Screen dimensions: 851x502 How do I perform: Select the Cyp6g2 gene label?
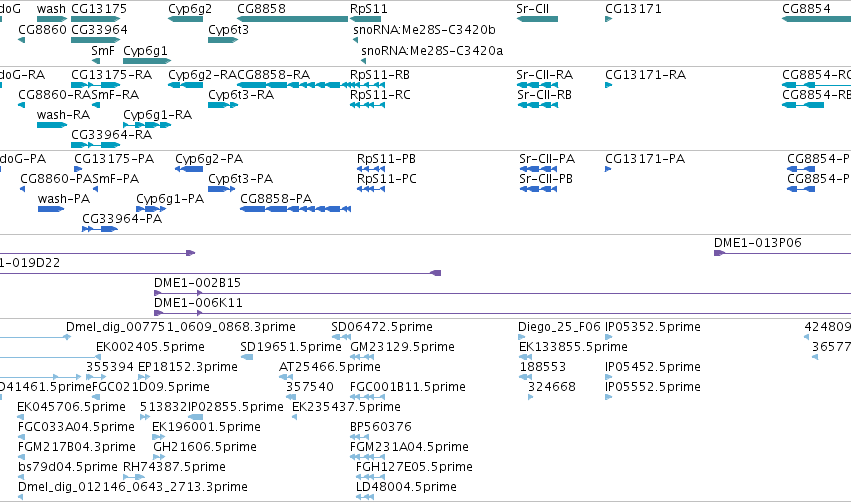tap(190, 9)
